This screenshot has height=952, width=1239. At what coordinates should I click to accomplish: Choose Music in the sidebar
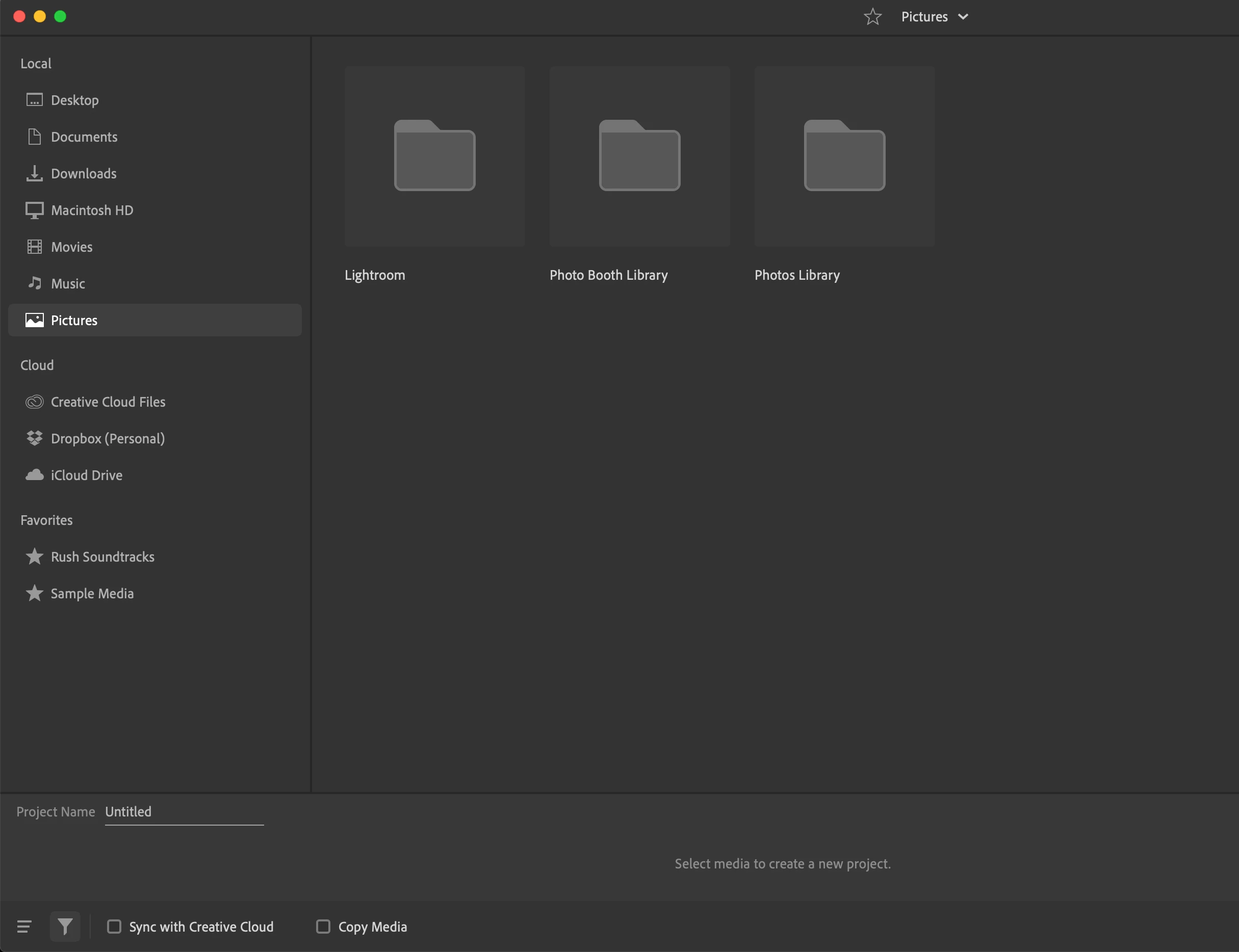[x=67, y=283]
